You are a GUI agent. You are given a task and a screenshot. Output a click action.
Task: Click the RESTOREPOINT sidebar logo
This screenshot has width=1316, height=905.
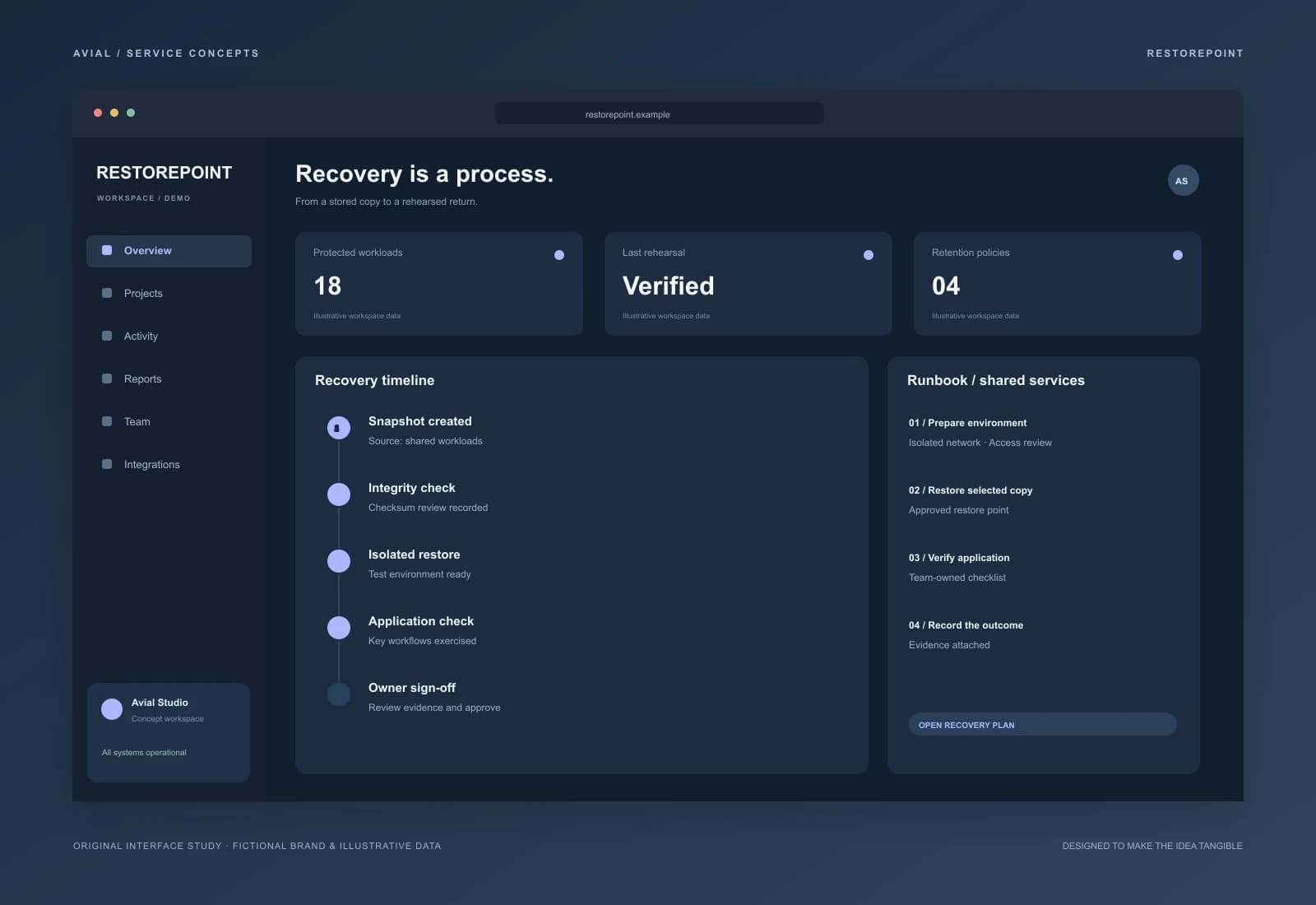point(164,173)
